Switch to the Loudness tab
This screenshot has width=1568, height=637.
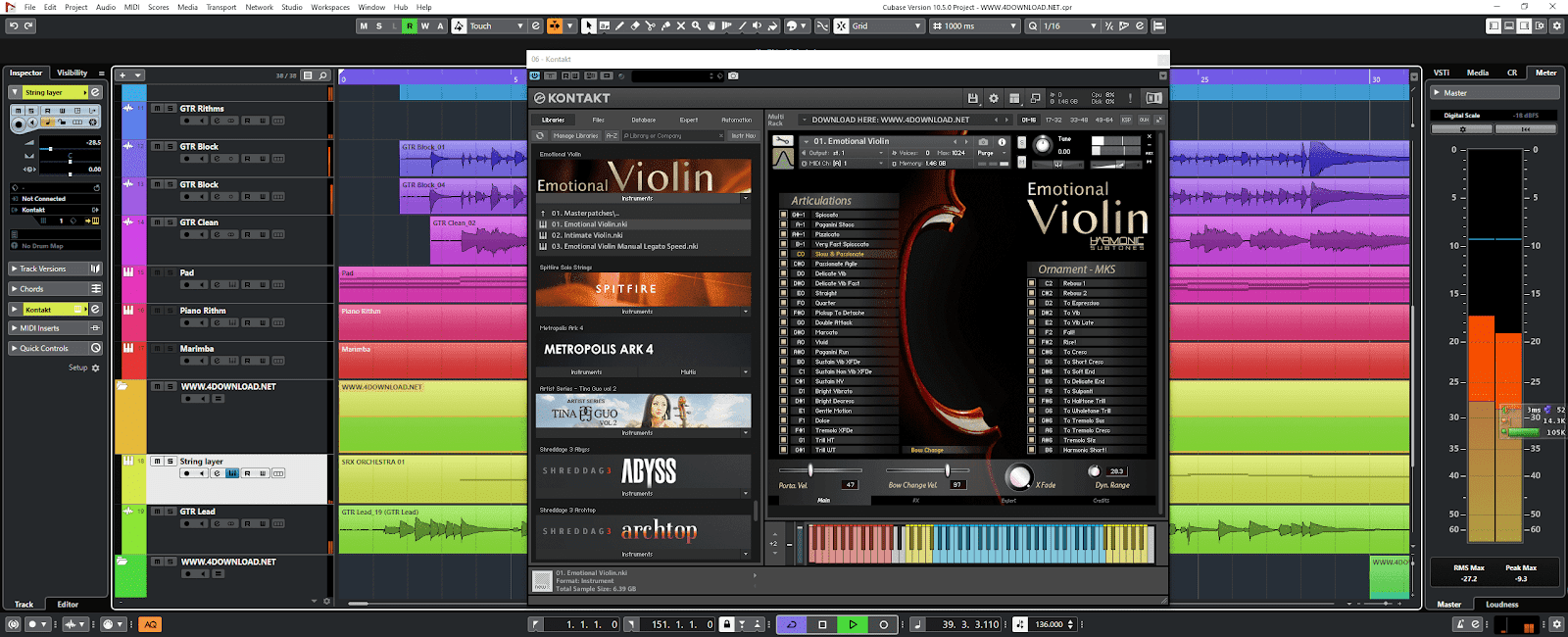[1501, 605]
